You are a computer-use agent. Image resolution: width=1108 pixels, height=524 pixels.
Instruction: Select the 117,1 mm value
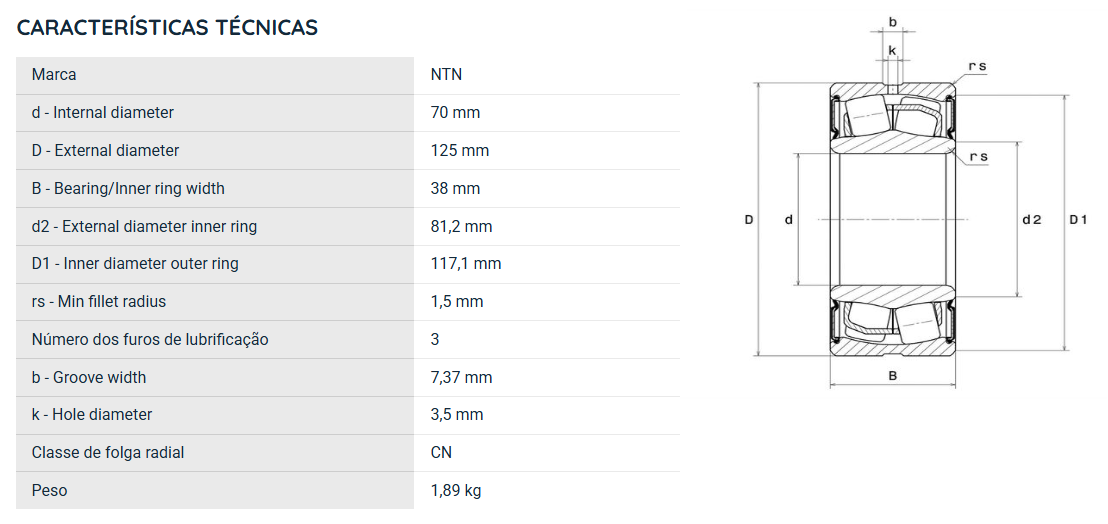point(466,263)
